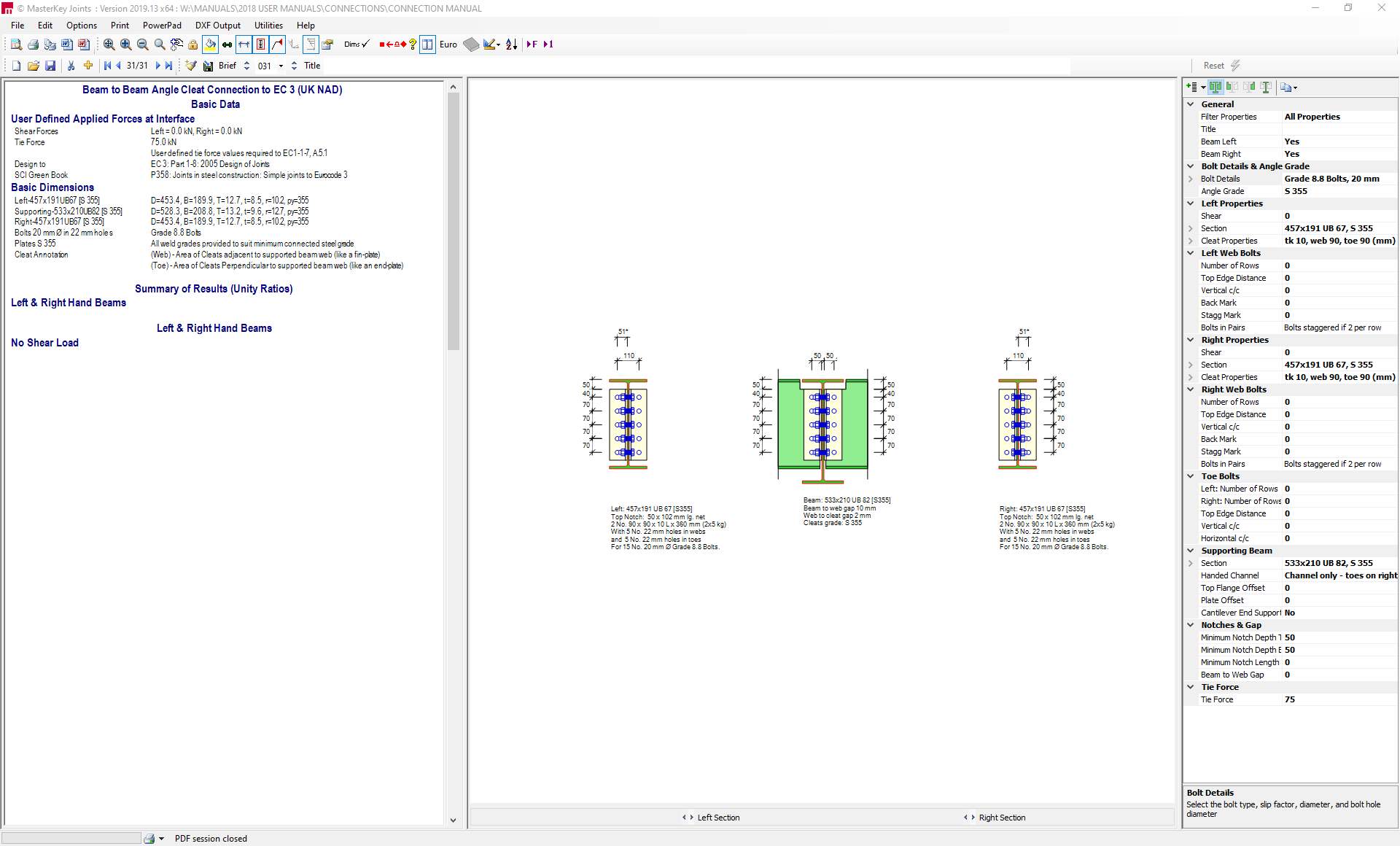Click the Reset button
The width and height of the screenshot is (1400, 846).
click(1214, 66)
